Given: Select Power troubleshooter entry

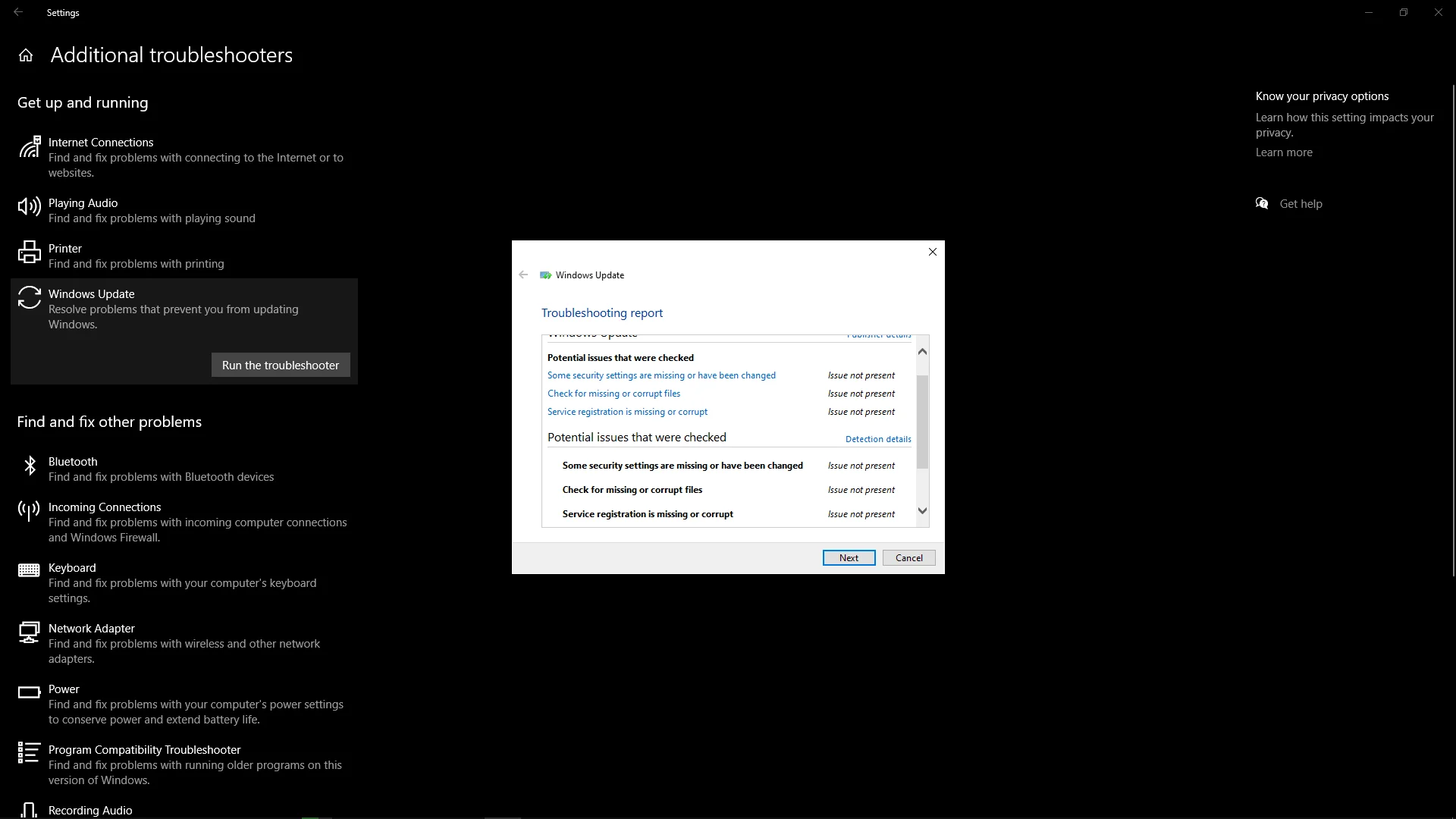Looking at the screenshot, I should point(184,704).
